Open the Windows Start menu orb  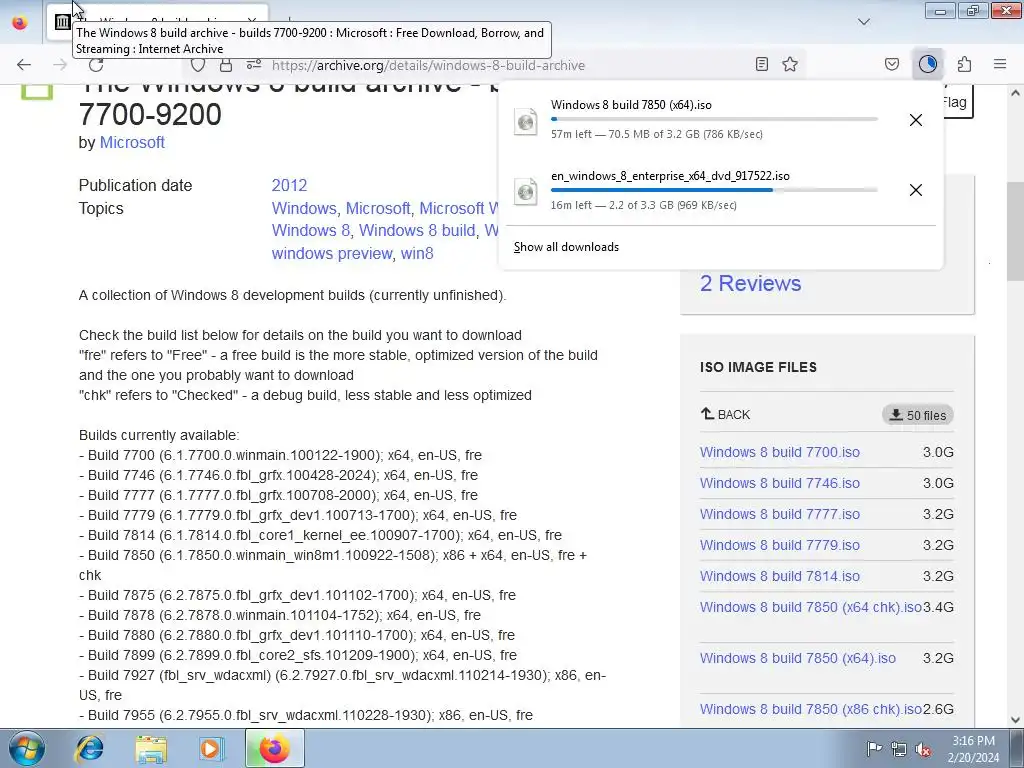coord(26,748)
